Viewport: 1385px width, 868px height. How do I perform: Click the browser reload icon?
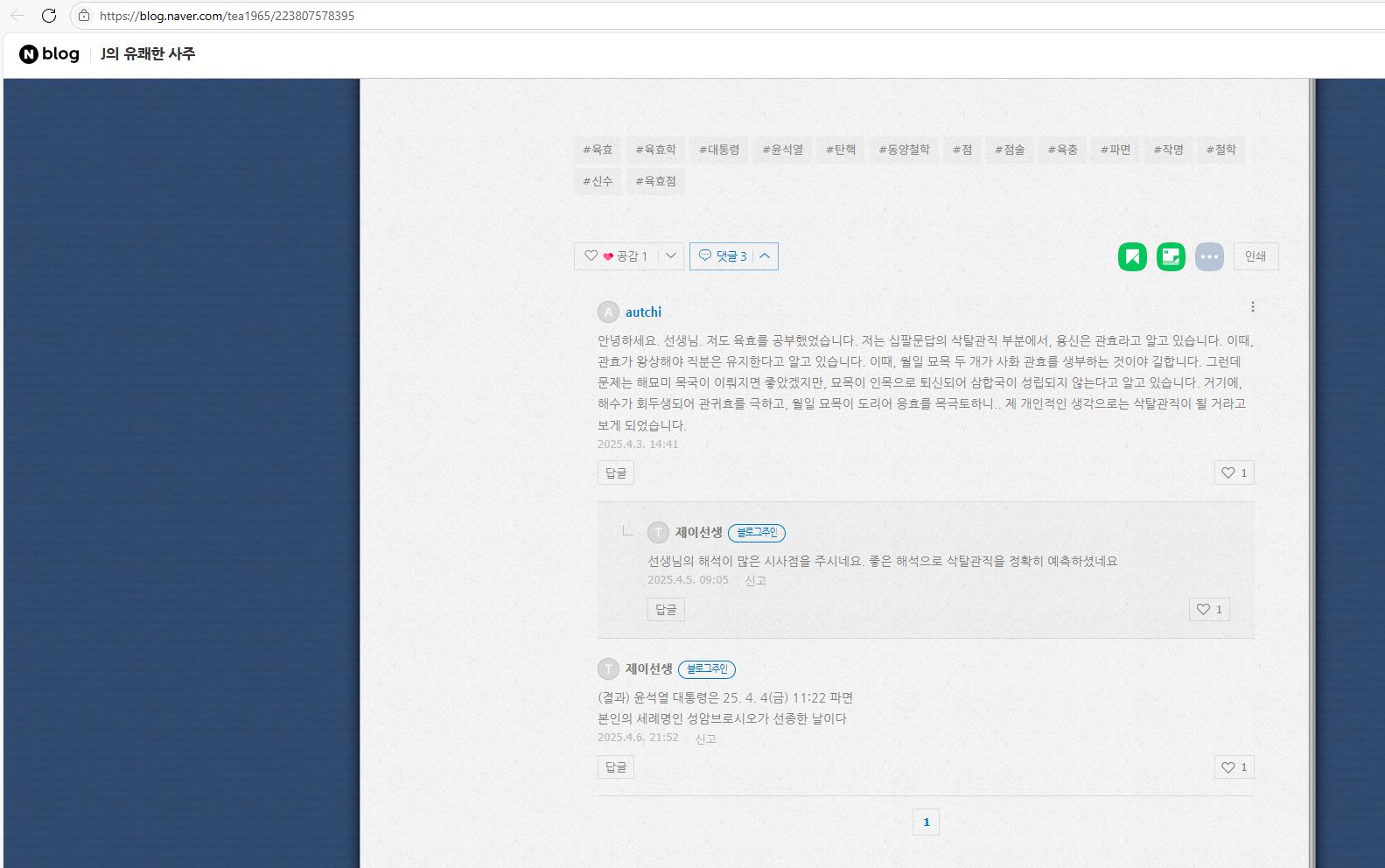point(49,16)
